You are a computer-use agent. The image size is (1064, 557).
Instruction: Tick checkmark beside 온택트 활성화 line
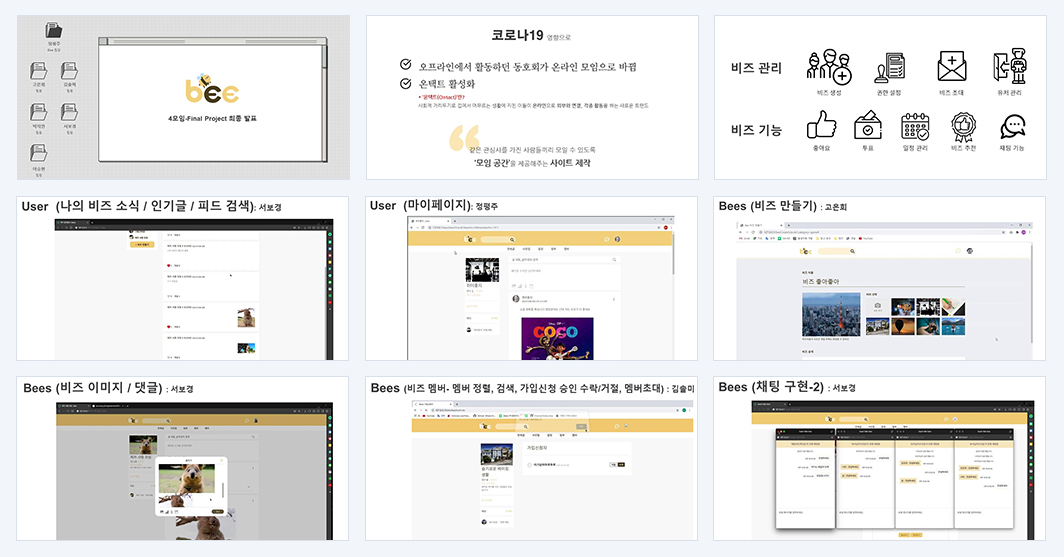click(405, 83)
